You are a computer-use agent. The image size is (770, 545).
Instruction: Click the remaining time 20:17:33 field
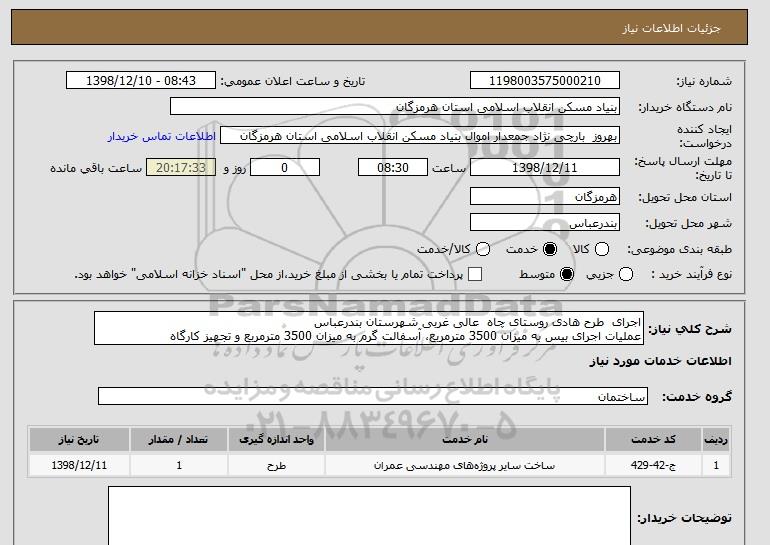[x=181, y=167]
